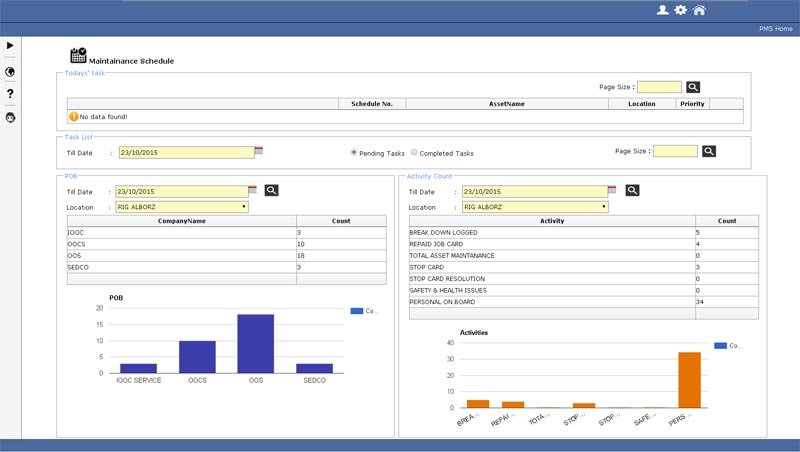Open settings via the gear icon

[681, 10]
